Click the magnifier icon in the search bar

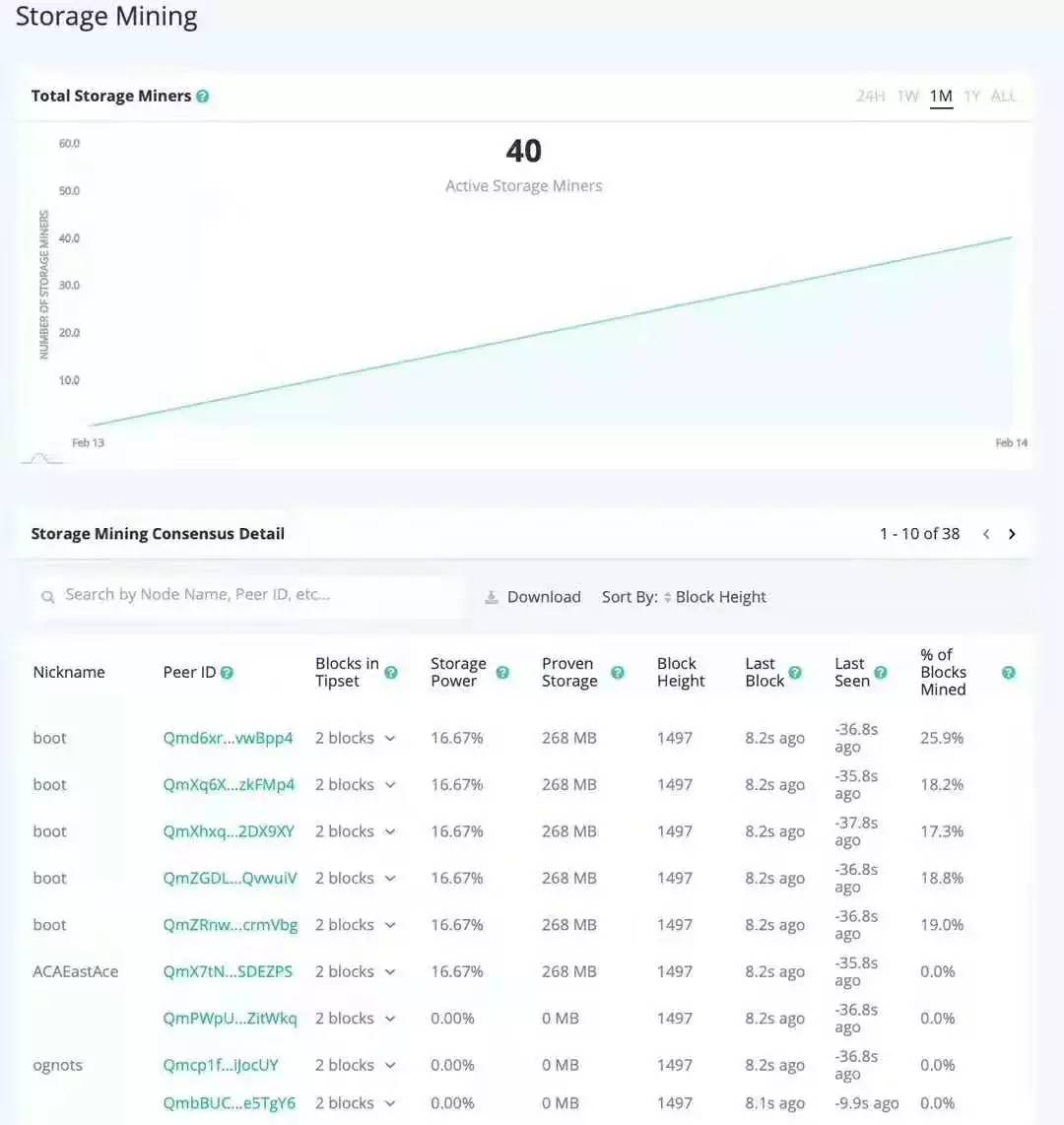(47, 596)
